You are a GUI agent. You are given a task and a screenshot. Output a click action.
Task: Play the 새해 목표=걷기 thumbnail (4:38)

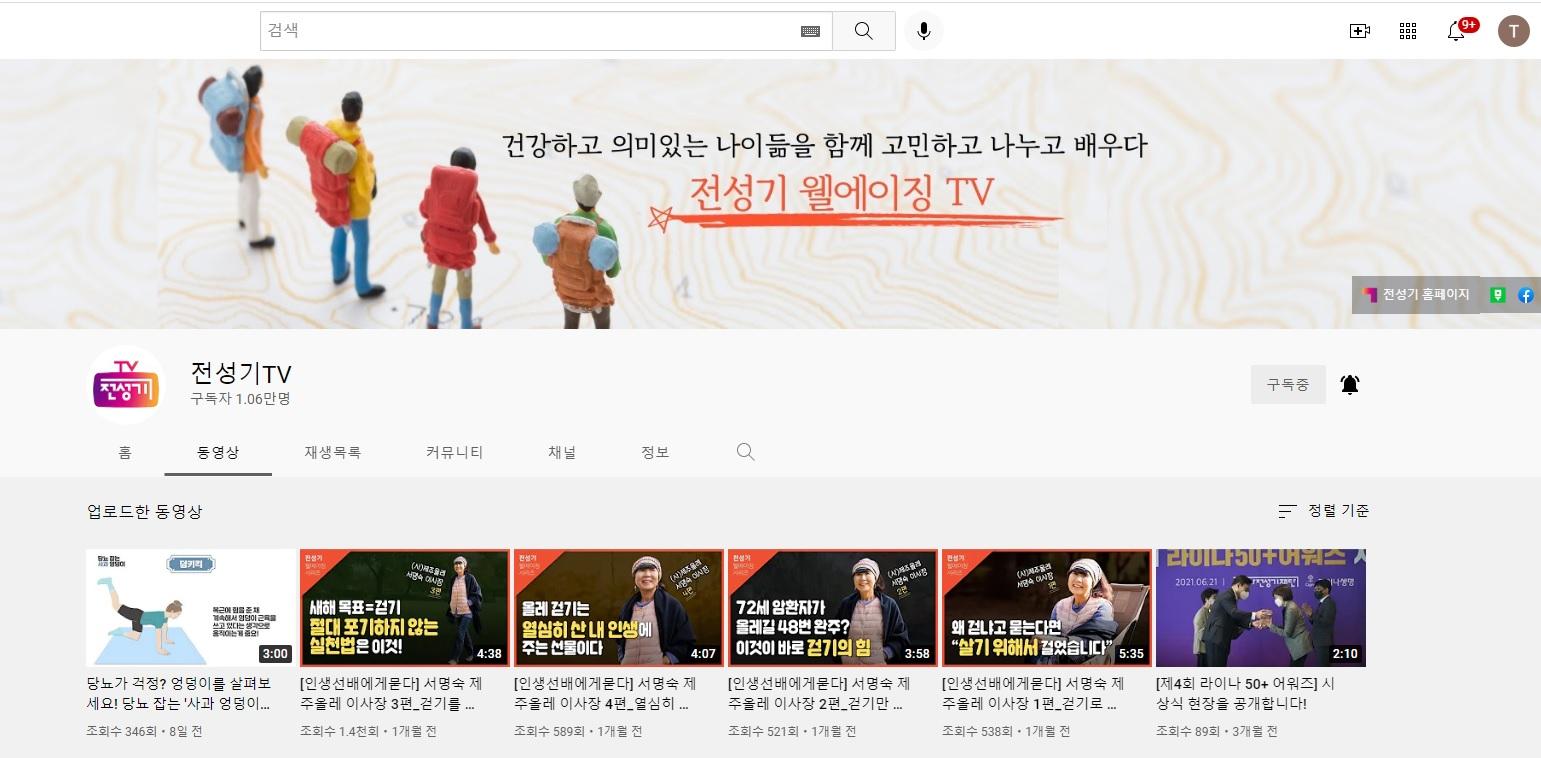[x=405, y=607]
